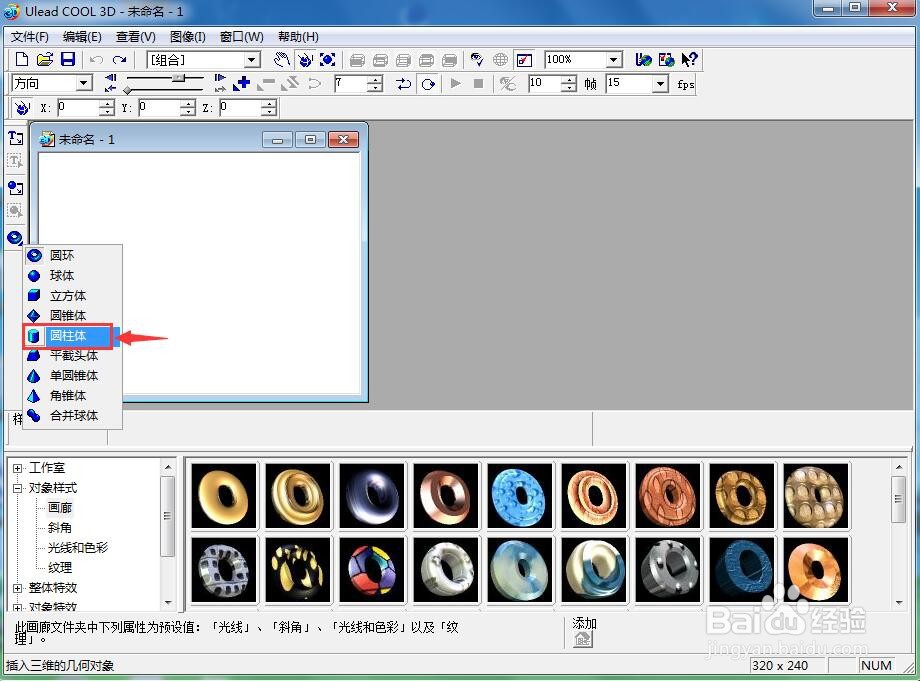Open the 查看(V) menu
The width and height of the screenshot is (920, 681).
pyautogui.click(x=136, y=37)
